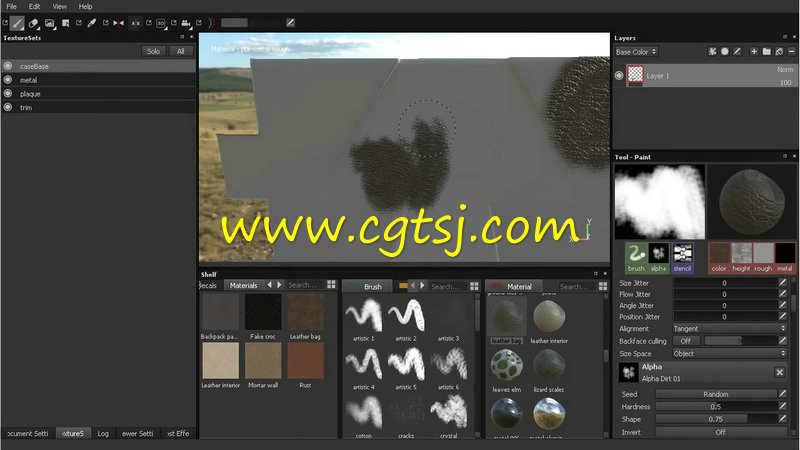The image size is (800, 450).
Task: Go to previous Brush shelf tab arrow
Action: point(412,286)
